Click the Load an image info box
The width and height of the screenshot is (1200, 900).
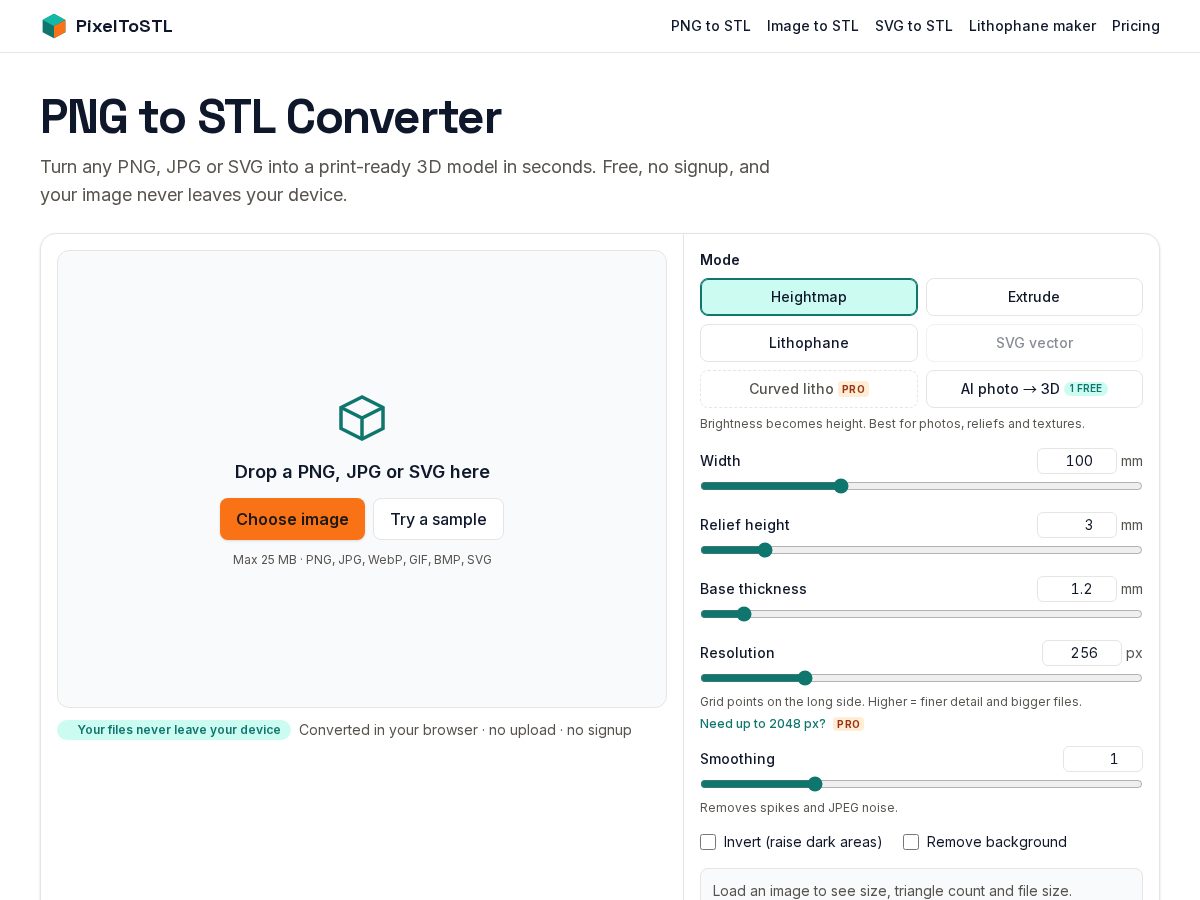[921, 885]
